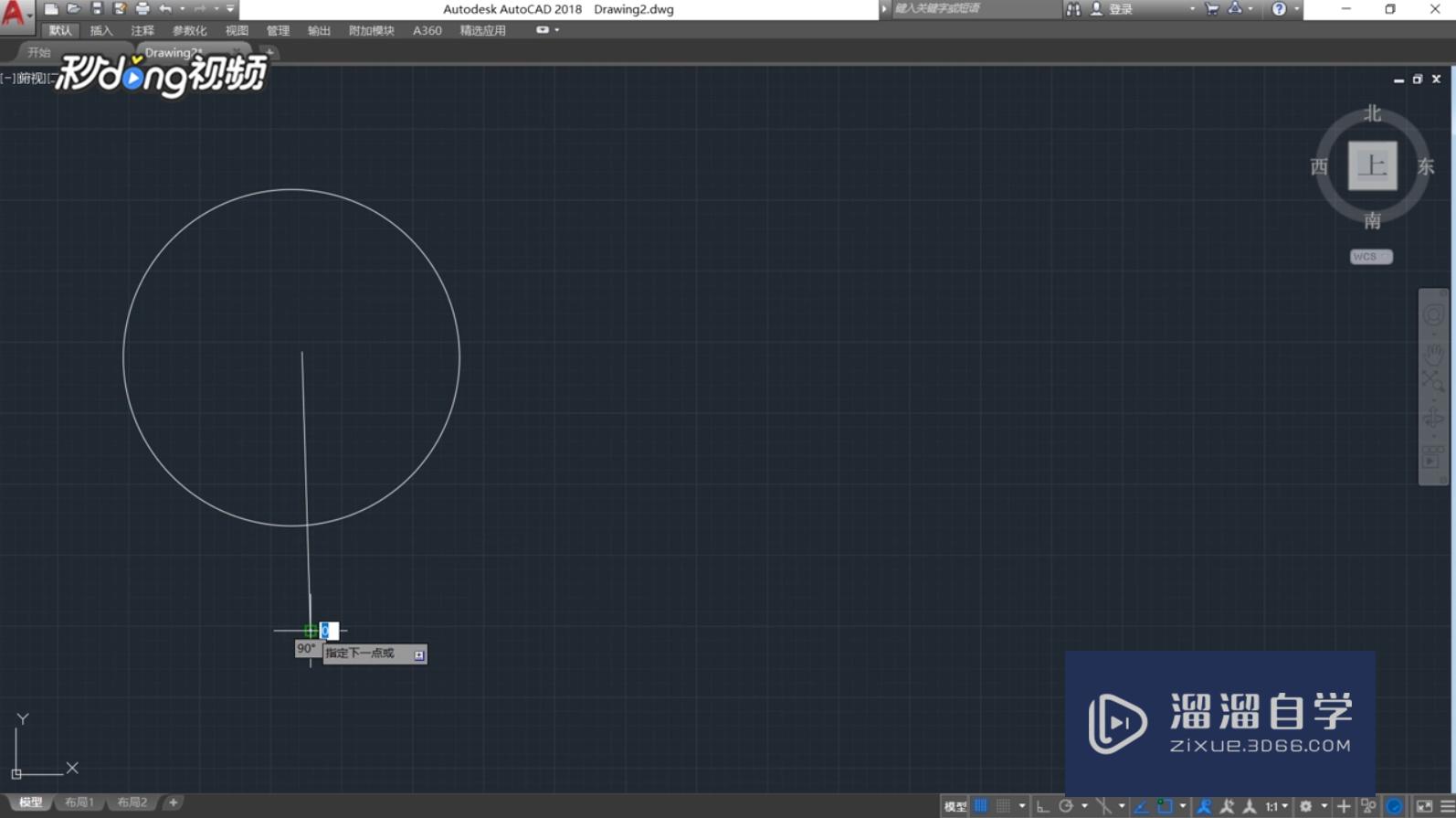This screenshot has height=818, width=1456.
Task: Click the Redo arrow icon
Action: click(x=200, y=9)
